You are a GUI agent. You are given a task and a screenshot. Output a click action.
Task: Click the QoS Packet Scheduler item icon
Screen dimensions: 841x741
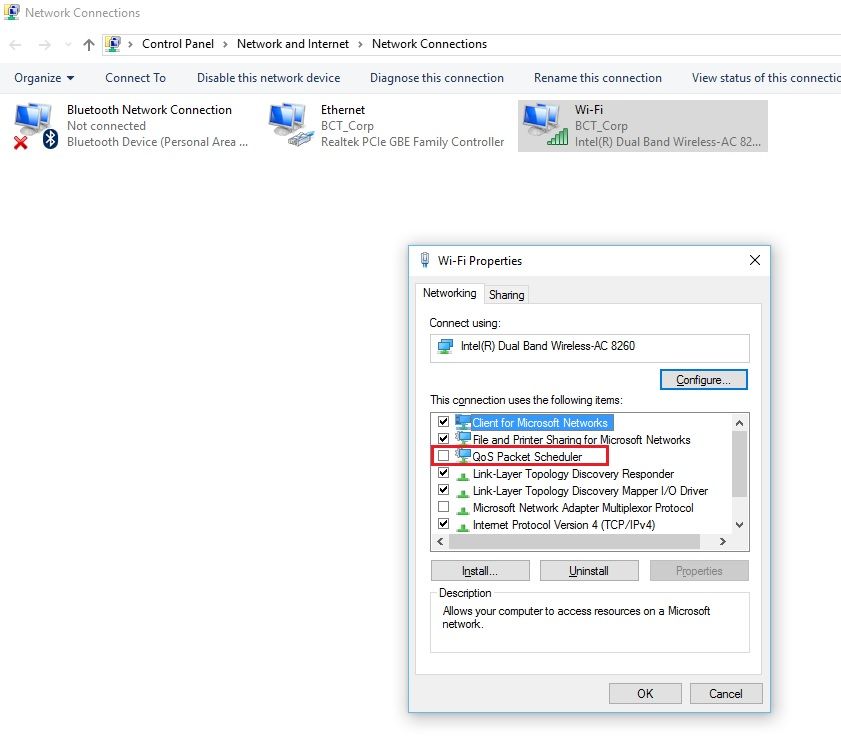click(463, 456)
